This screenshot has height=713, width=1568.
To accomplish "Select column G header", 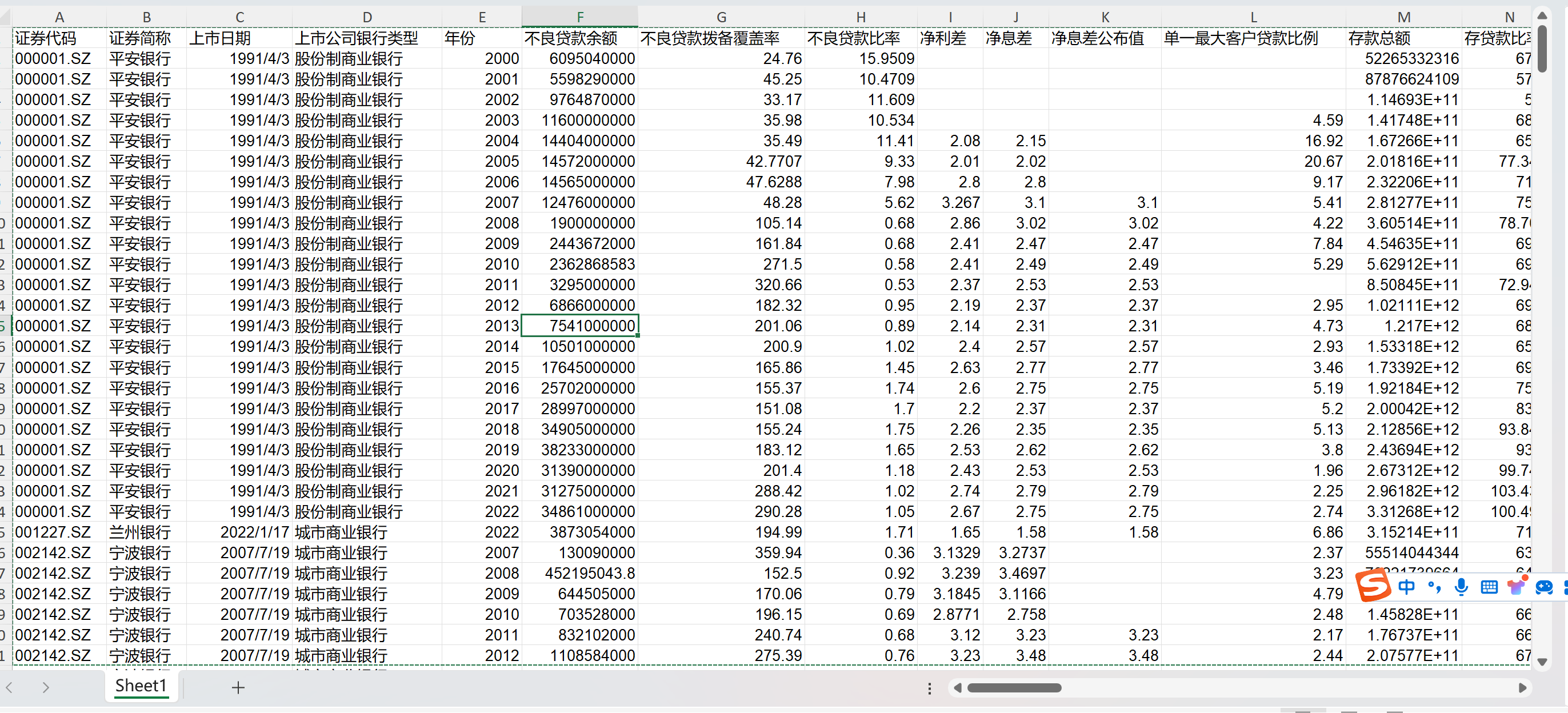I will click(721, 17).
